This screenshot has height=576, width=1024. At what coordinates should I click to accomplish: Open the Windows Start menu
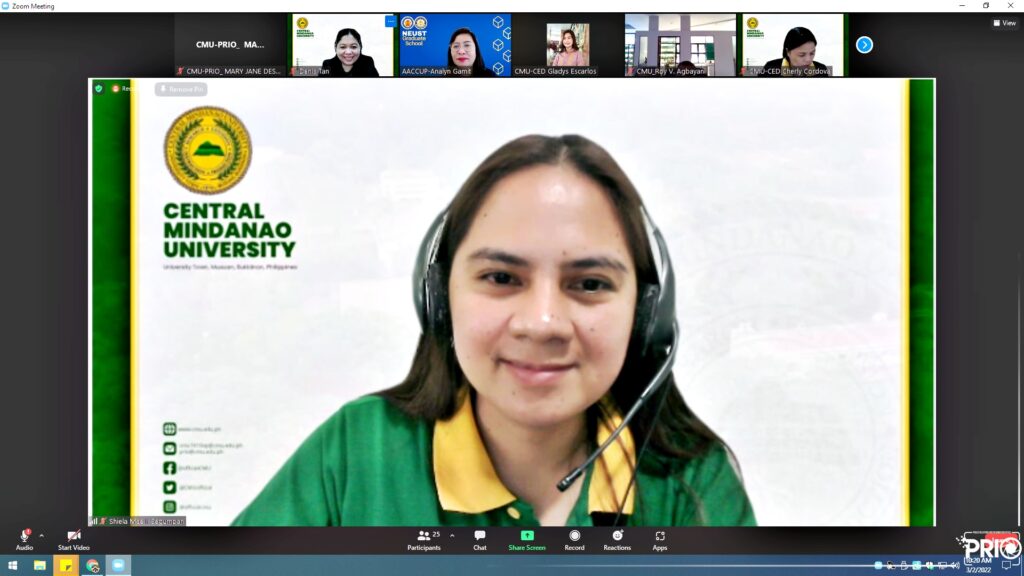point(12,566)
